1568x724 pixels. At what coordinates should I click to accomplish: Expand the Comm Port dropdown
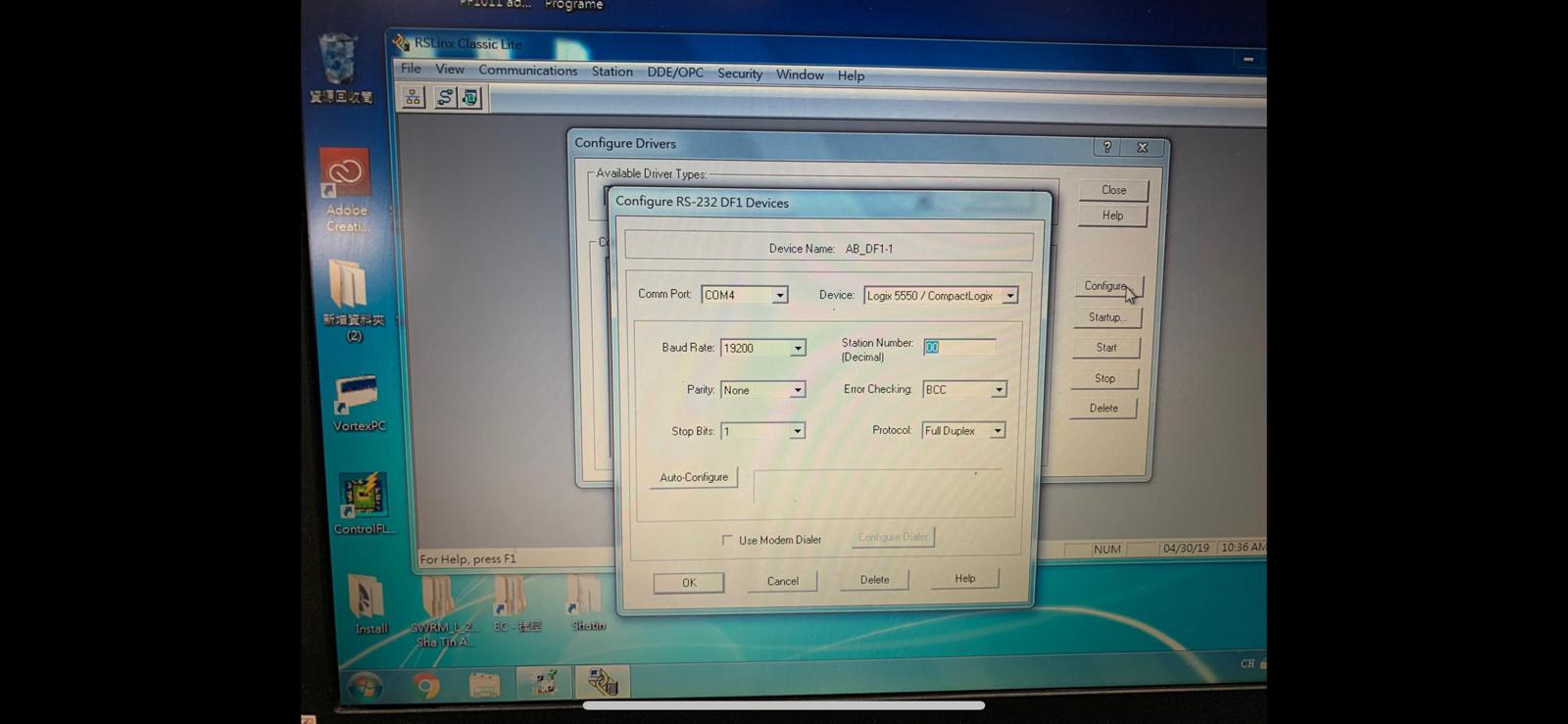(780, 295)
